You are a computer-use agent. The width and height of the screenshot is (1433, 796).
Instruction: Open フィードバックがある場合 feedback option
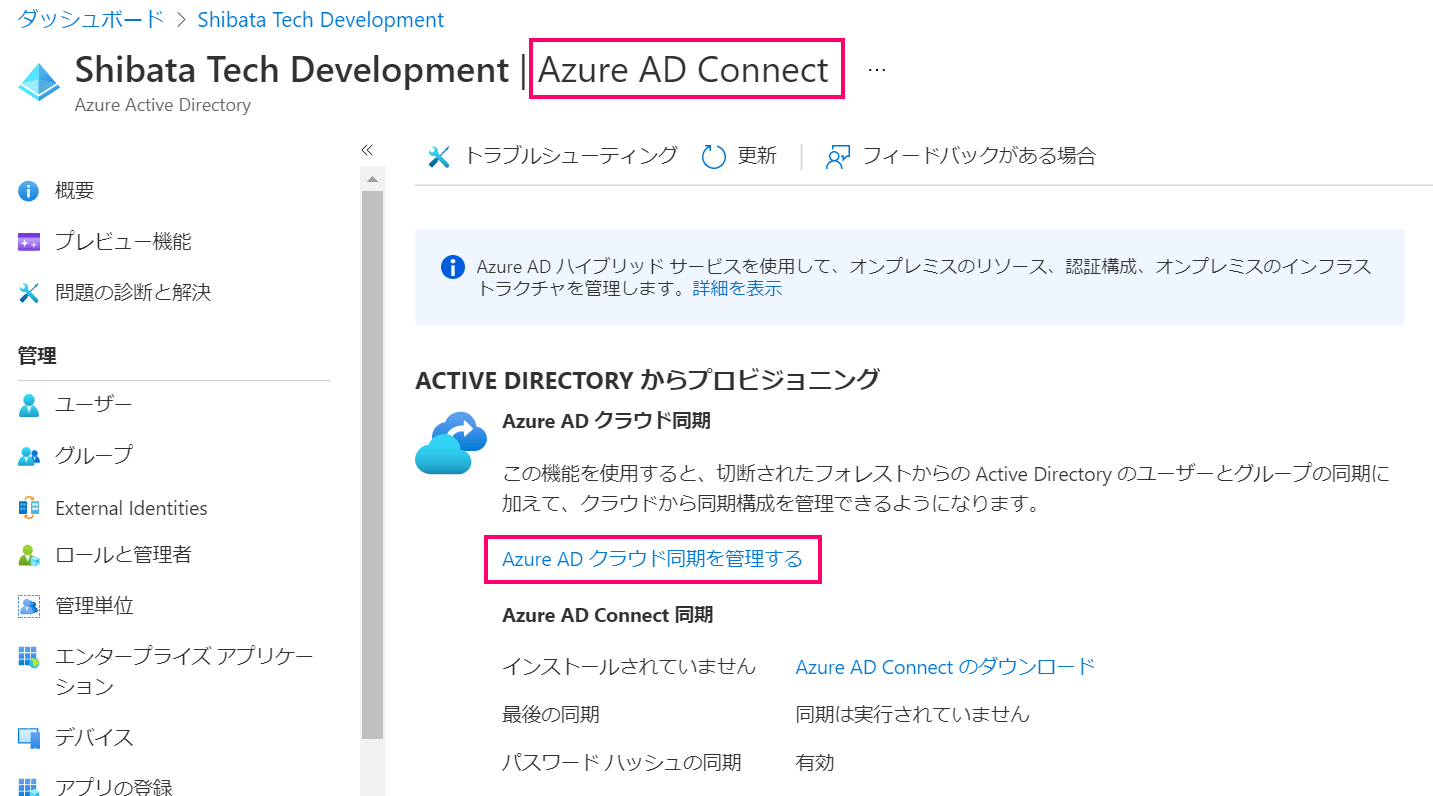coord(975,156)
